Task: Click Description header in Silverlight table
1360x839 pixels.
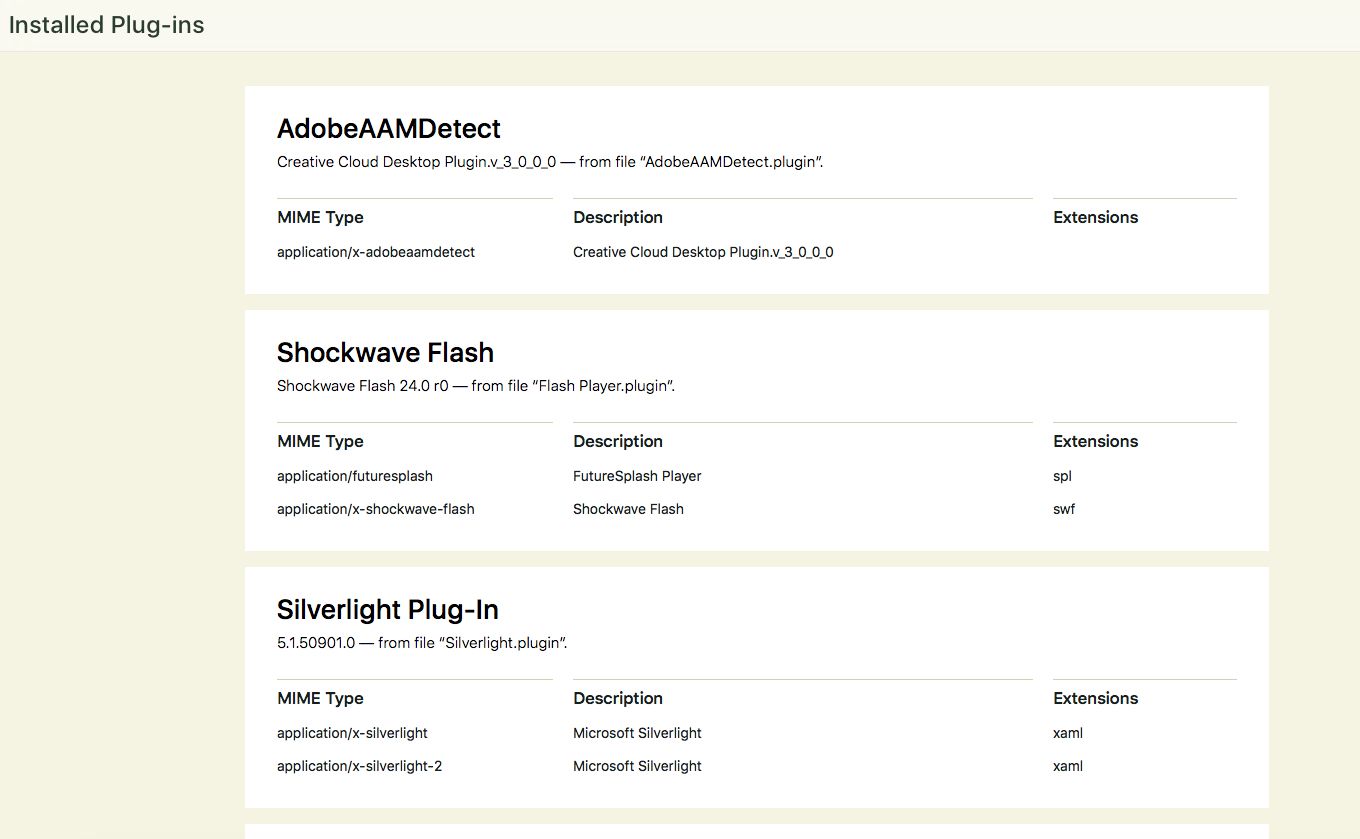Action: (618, 698)
